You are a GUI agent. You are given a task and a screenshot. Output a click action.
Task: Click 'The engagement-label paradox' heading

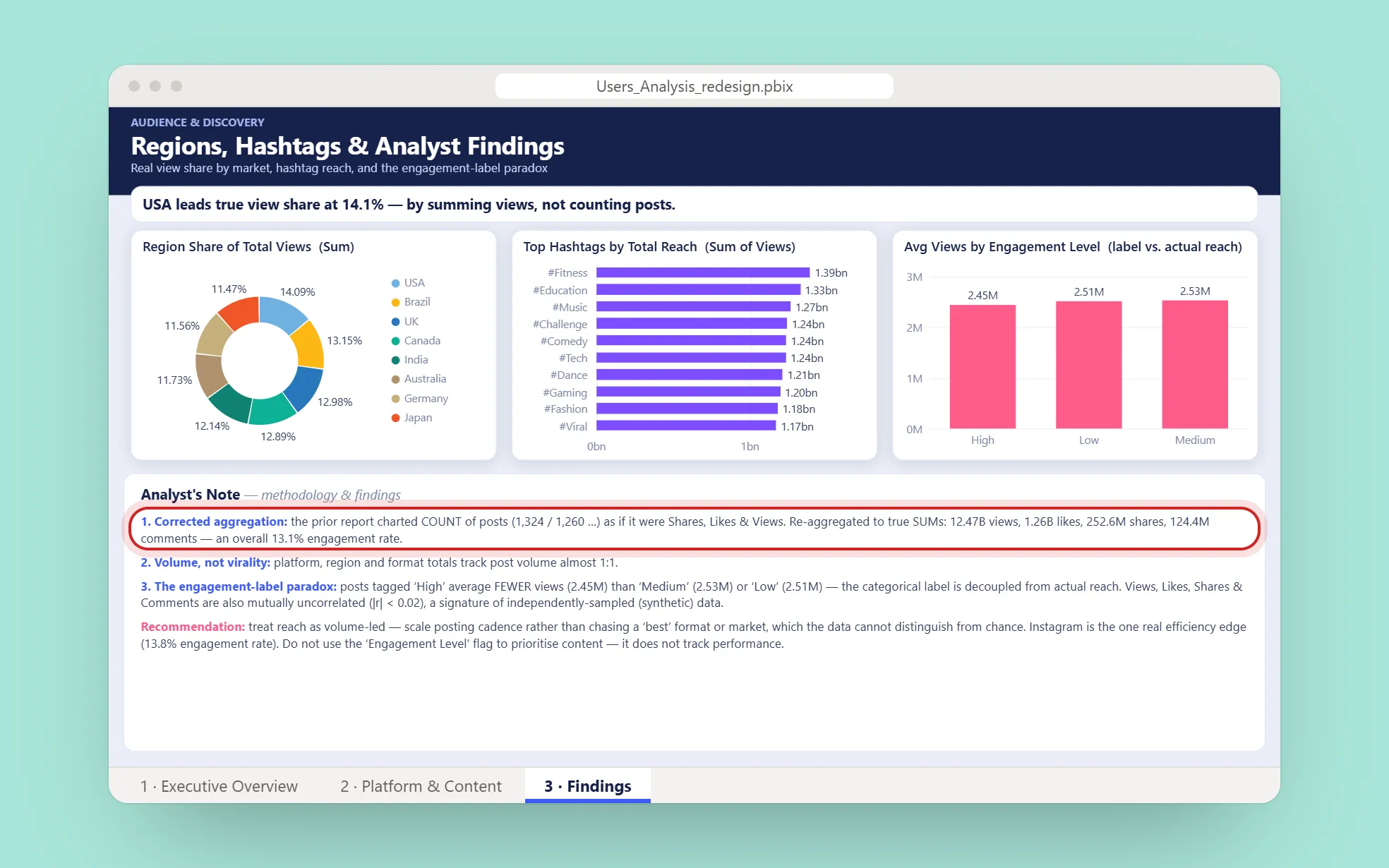(x=239, y=586)
